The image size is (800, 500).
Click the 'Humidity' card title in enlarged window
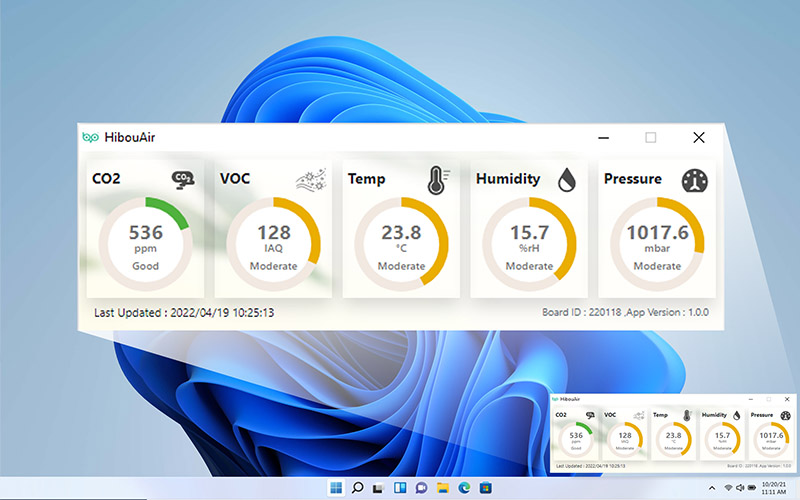point(508,179)
